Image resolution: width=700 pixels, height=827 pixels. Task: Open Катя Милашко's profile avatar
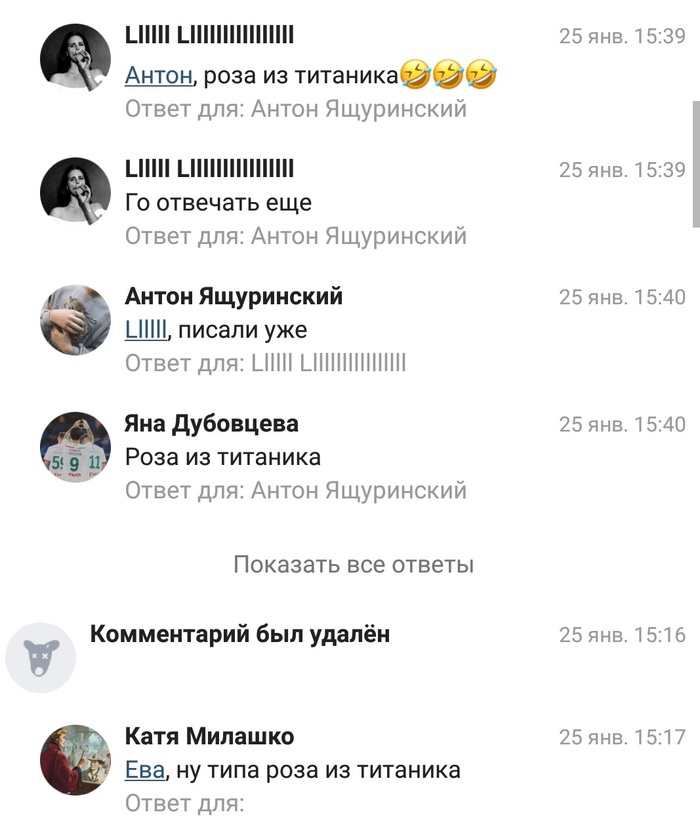(x=75, y=759)
